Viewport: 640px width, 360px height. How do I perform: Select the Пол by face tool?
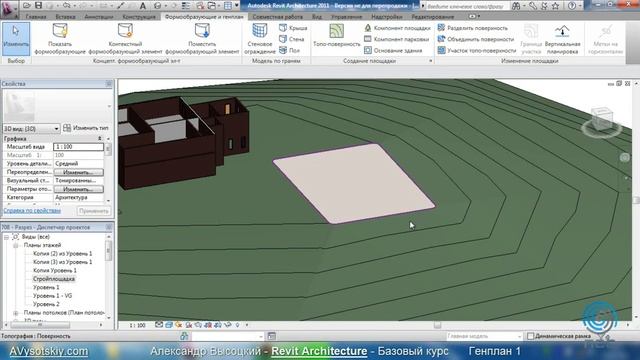pyautogui.click(x=290, y=50)
